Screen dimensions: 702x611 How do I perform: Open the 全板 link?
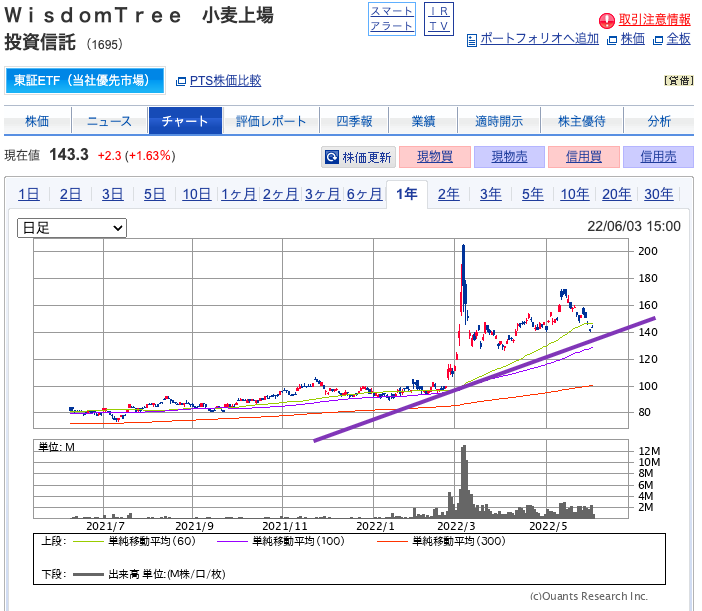pyautogui.click(x=678, y=39)
